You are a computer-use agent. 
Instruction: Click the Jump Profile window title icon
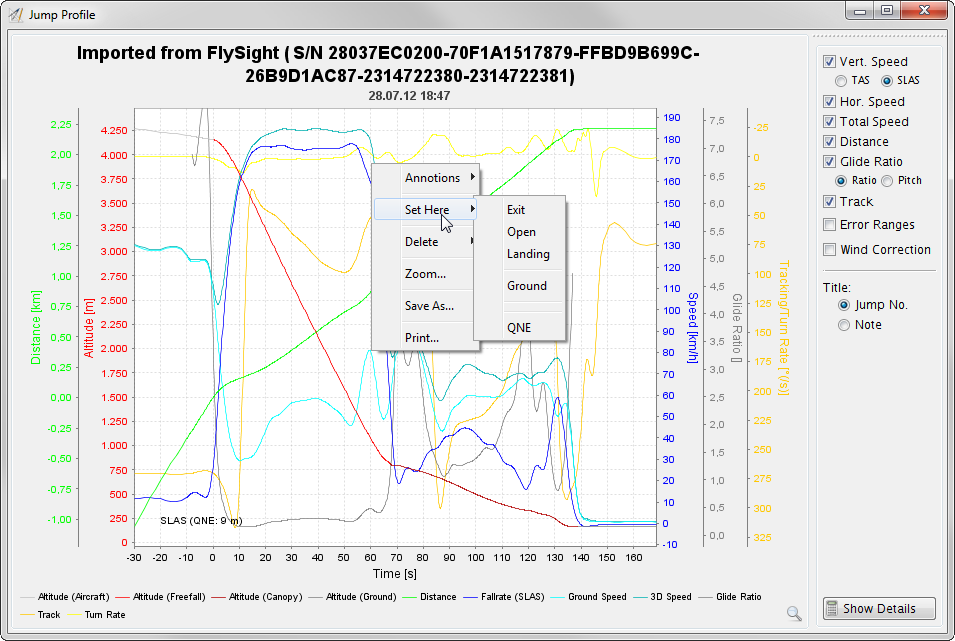click(15, 15)
